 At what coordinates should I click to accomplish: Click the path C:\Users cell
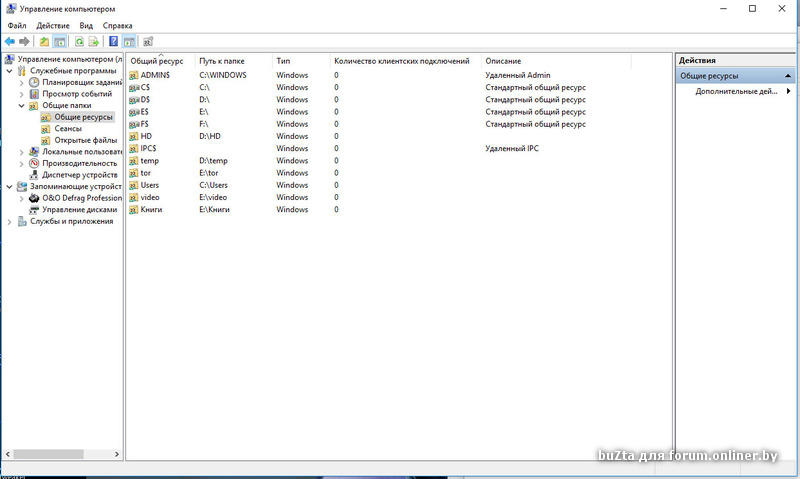[213, 185]
